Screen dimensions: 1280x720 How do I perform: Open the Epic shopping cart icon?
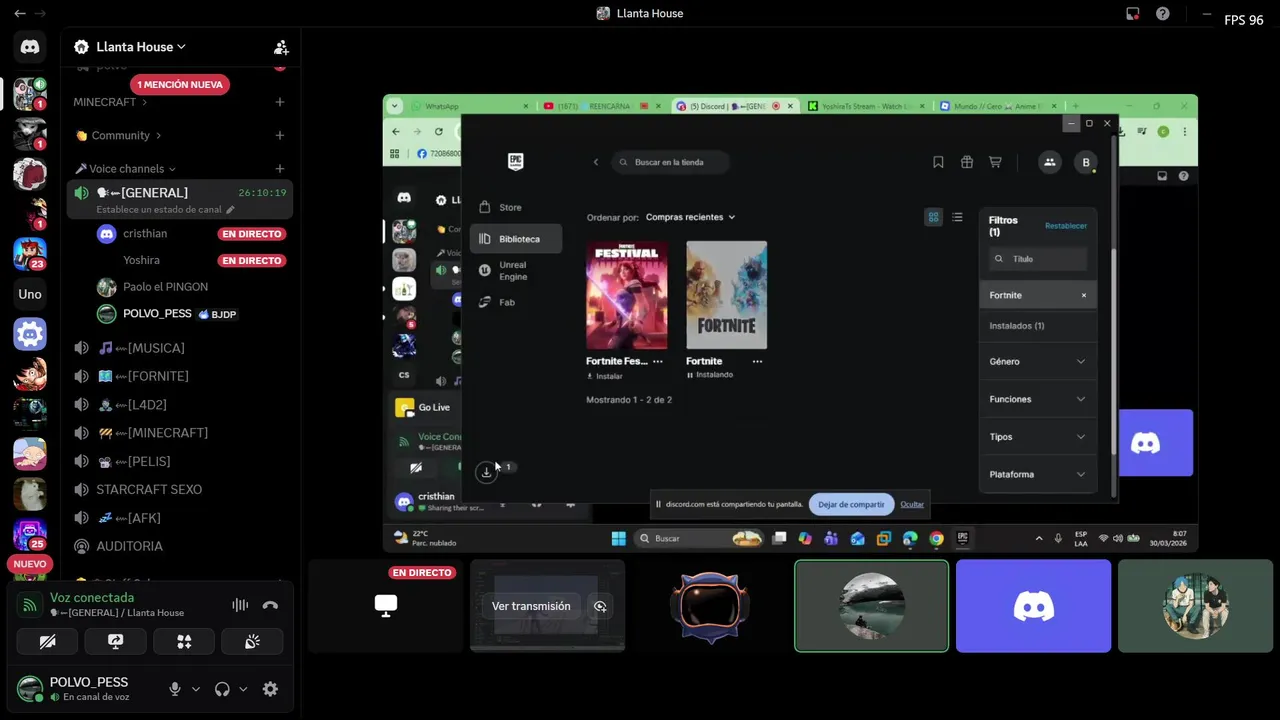(x=995, y=162)
